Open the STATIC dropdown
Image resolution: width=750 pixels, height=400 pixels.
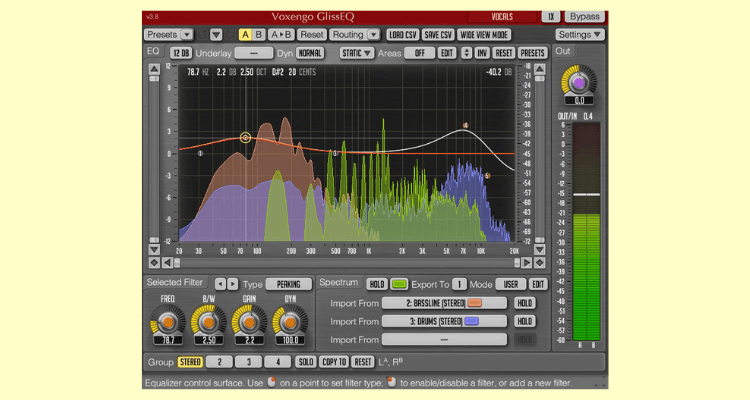[357, 53]
